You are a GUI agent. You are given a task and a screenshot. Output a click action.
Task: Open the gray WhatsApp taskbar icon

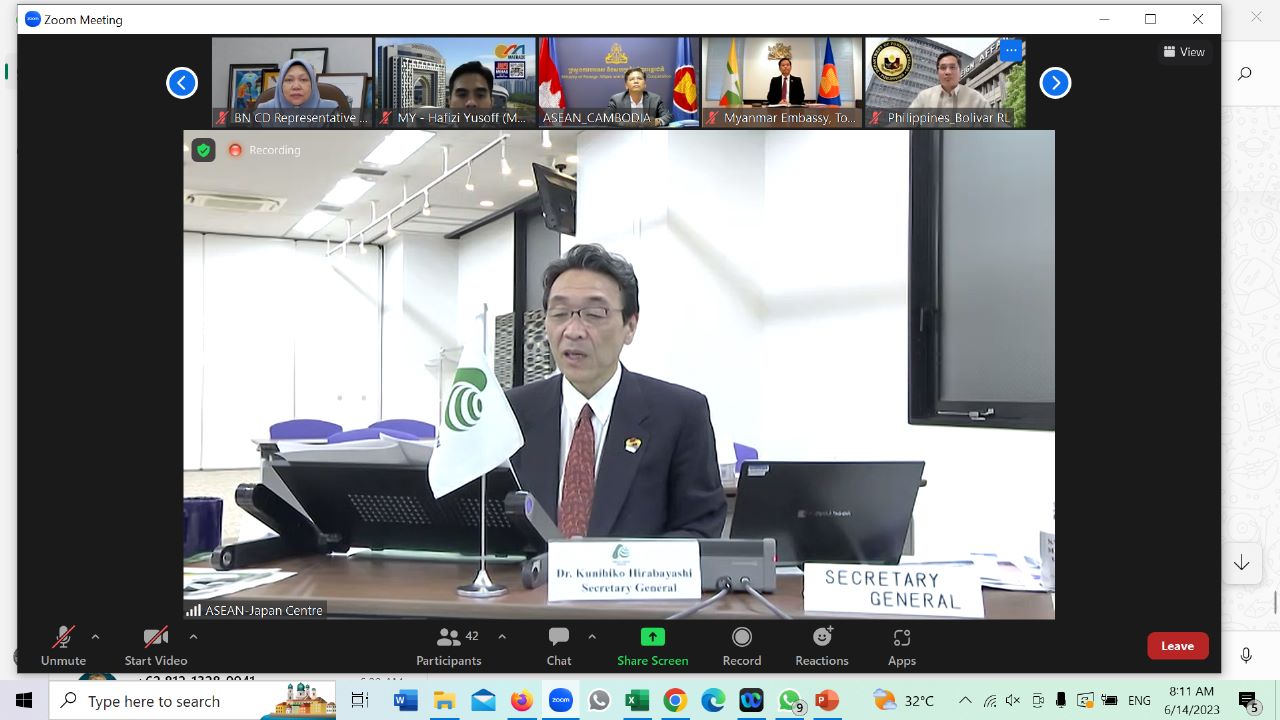tap(599, 700)
